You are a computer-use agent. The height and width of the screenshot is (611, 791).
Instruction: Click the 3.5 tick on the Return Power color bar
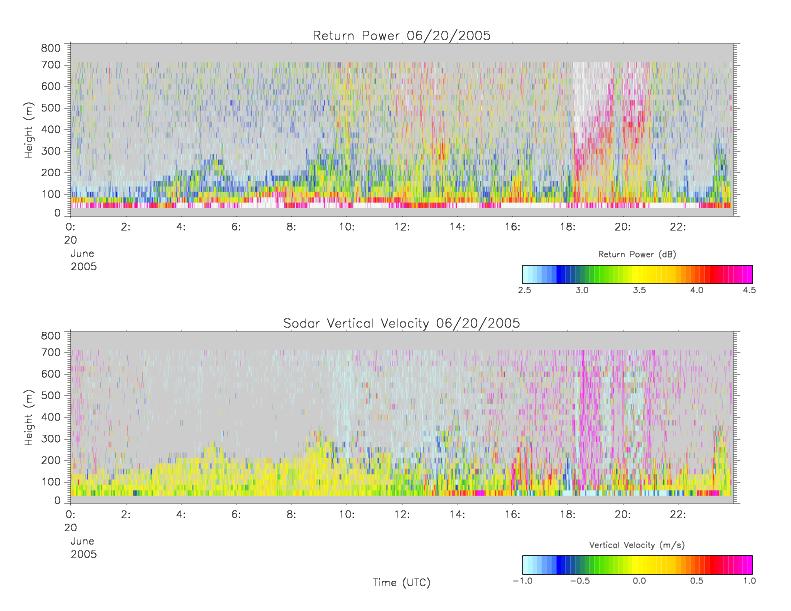click(x=639, y=290)
